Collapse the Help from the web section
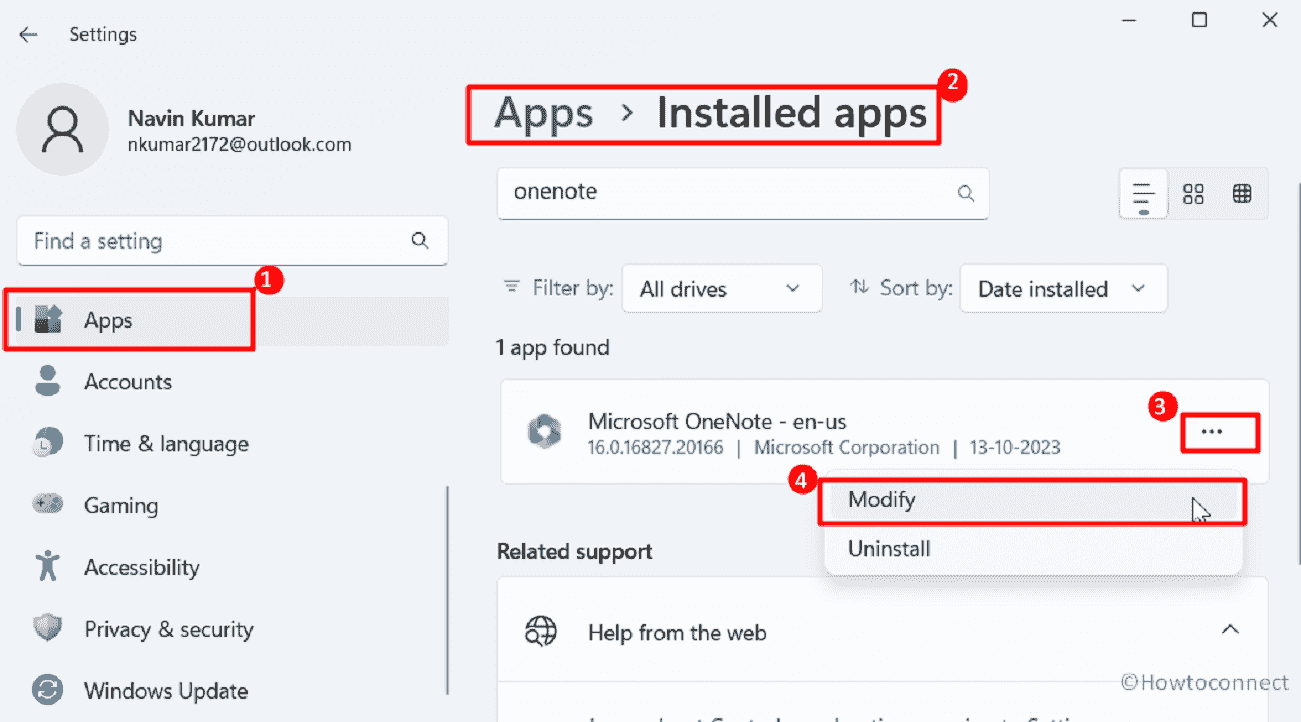Viewport: 1301px width, 722px height. pyautogui.click(x=1230, y=630)
